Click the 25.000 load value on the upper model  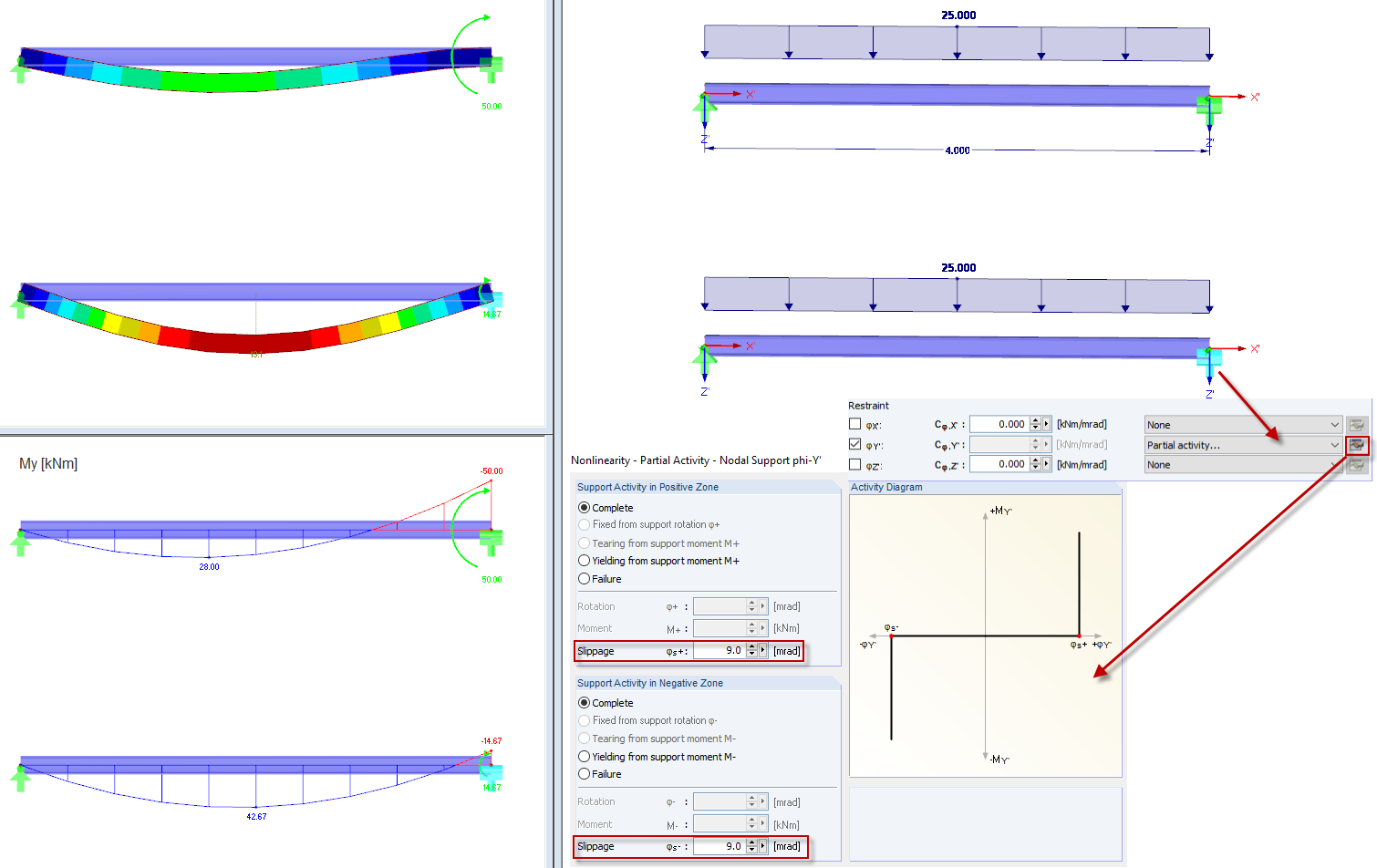[x=958, y=15]
